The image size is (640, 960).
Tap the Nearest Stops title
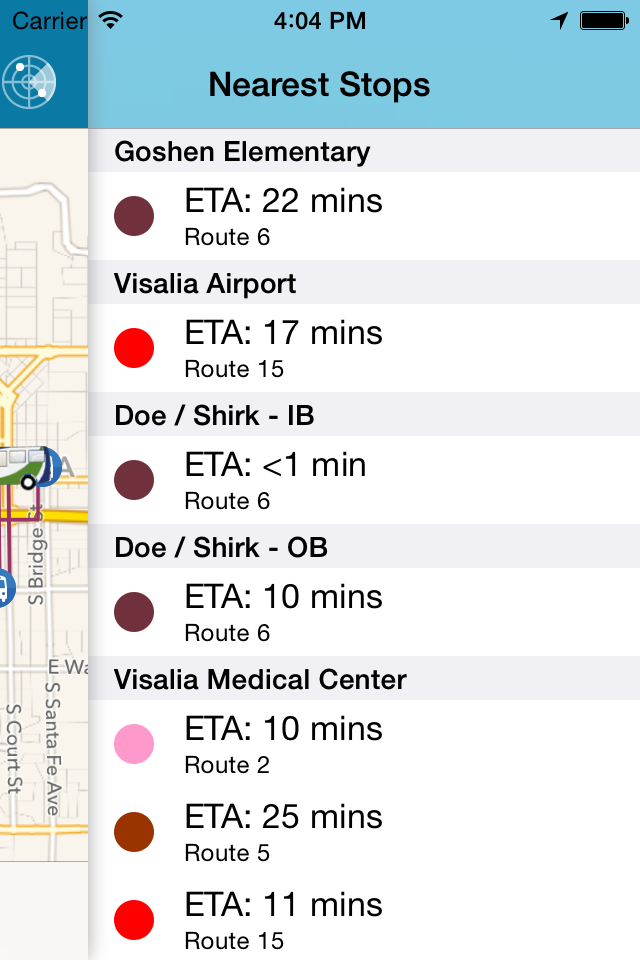[319, 84]
